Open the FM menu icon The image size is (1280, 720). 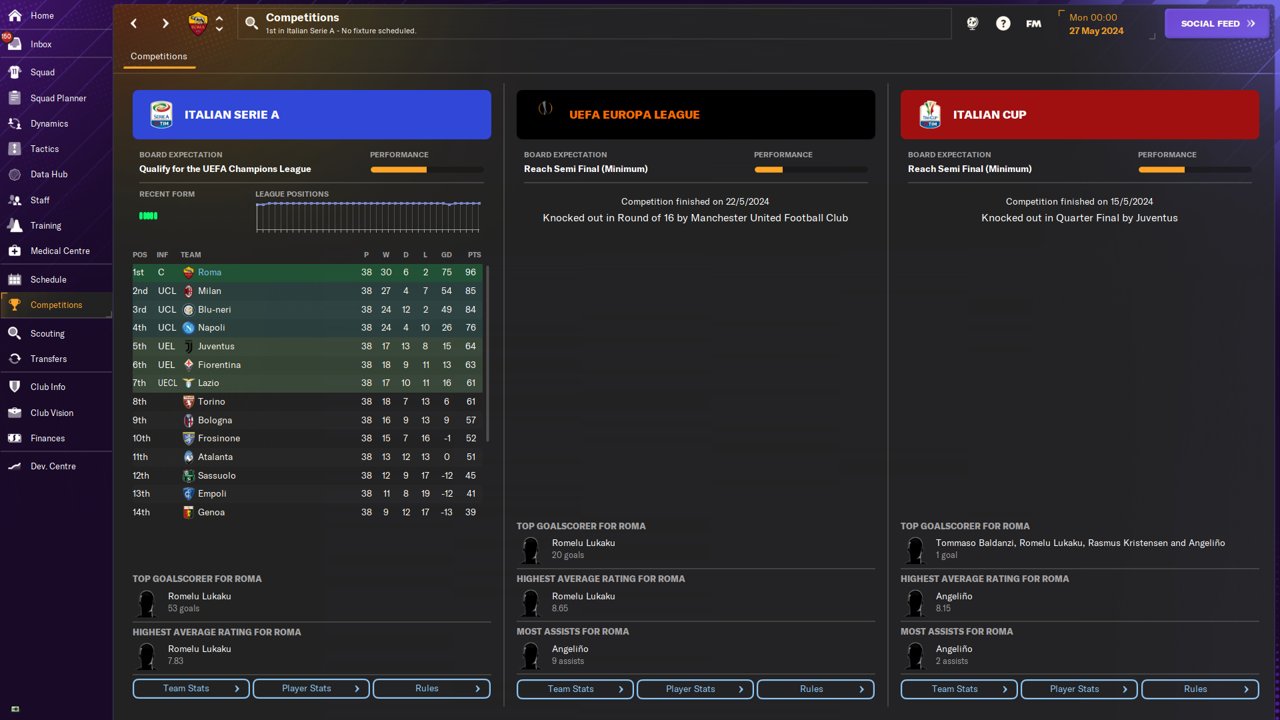pyautogui.click(x=1034, y=23)
